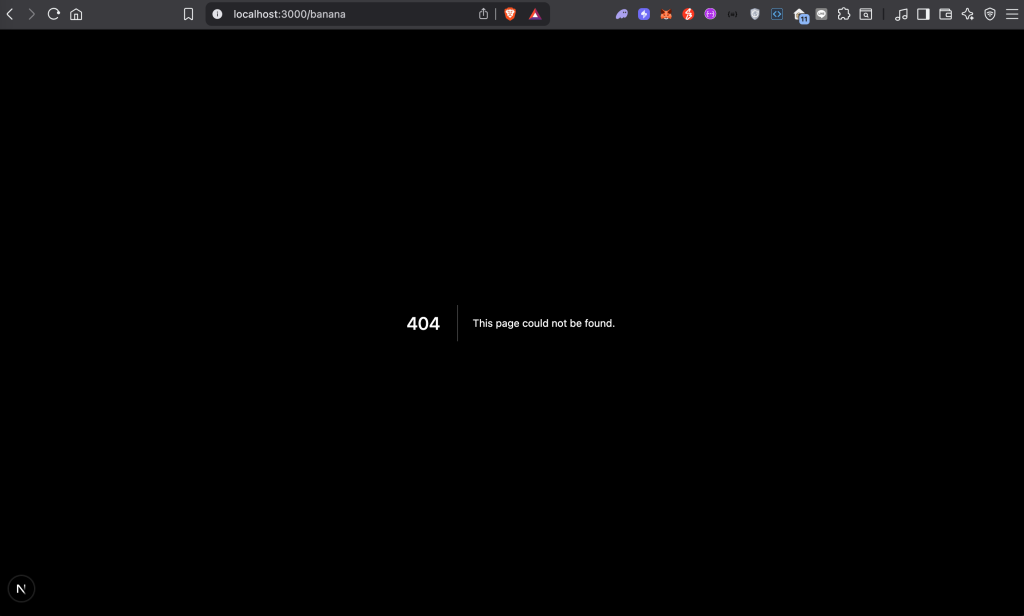Open the tab search window icon
1024x616 pixels.
point(866,14)
